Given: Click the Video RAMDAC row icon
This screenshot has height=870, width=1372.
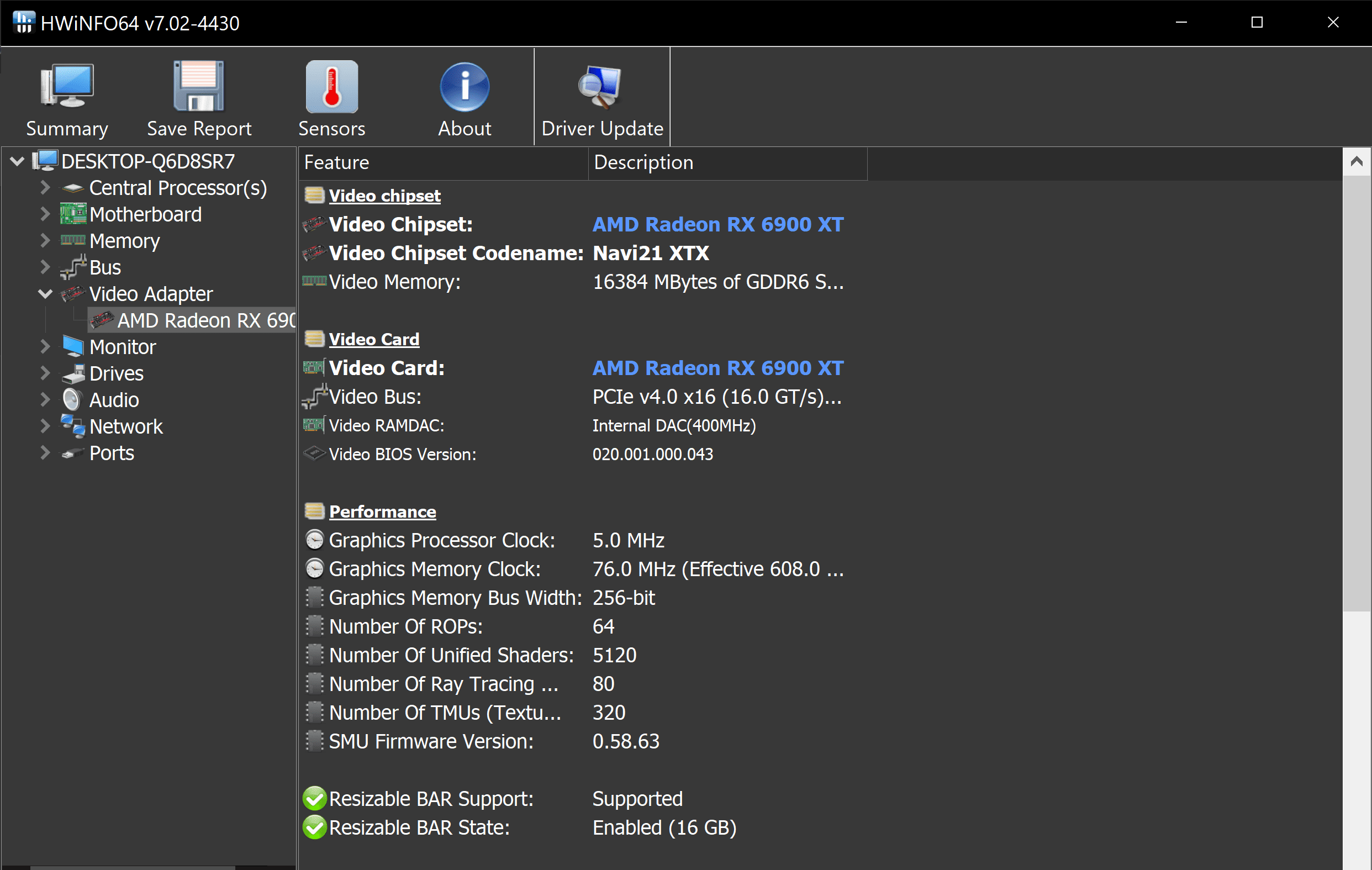Looking at the screenshot, I should tap(314, 425).
